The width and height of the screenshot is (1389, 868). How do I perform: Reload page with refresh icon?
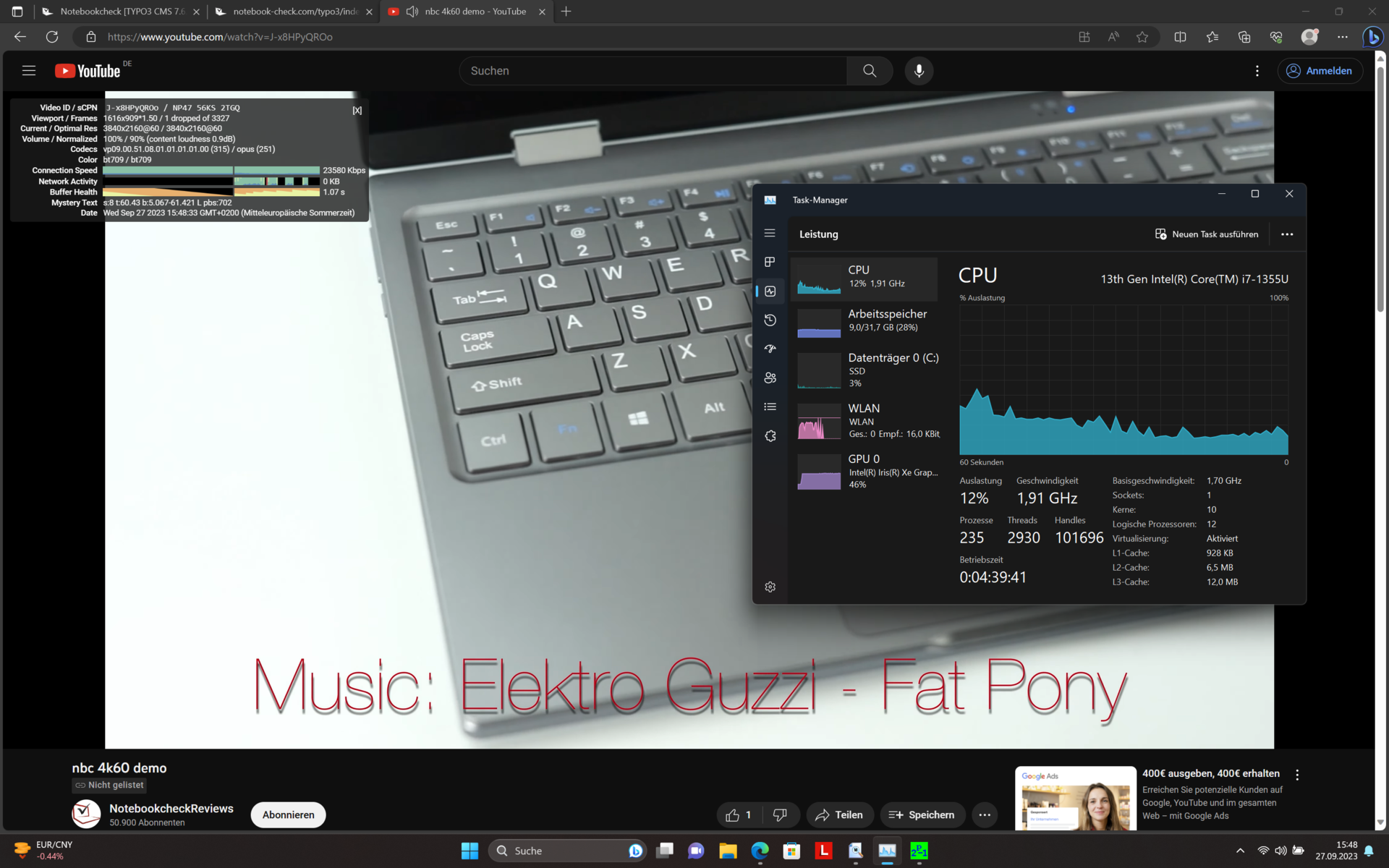pos(52,37)
